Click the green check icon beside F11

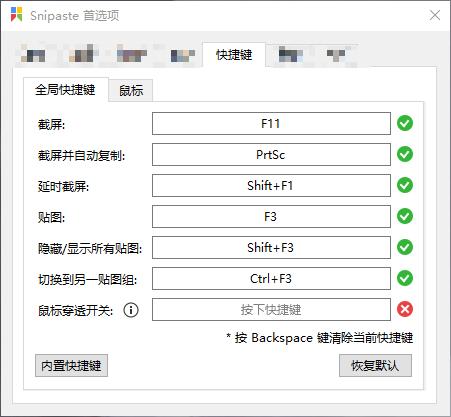[x=405, y=123]
